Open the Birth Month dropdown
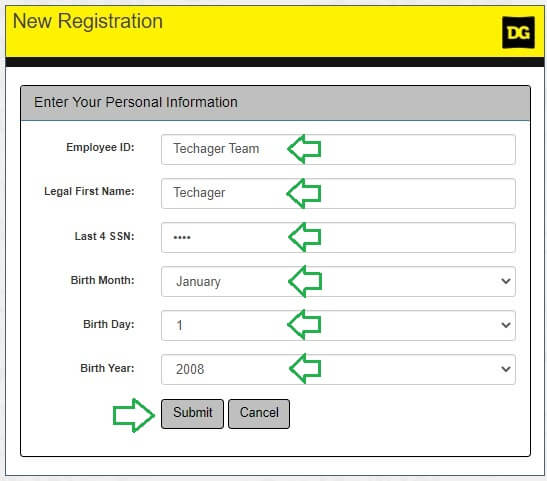547x481 pixels. tap(338, 281)
